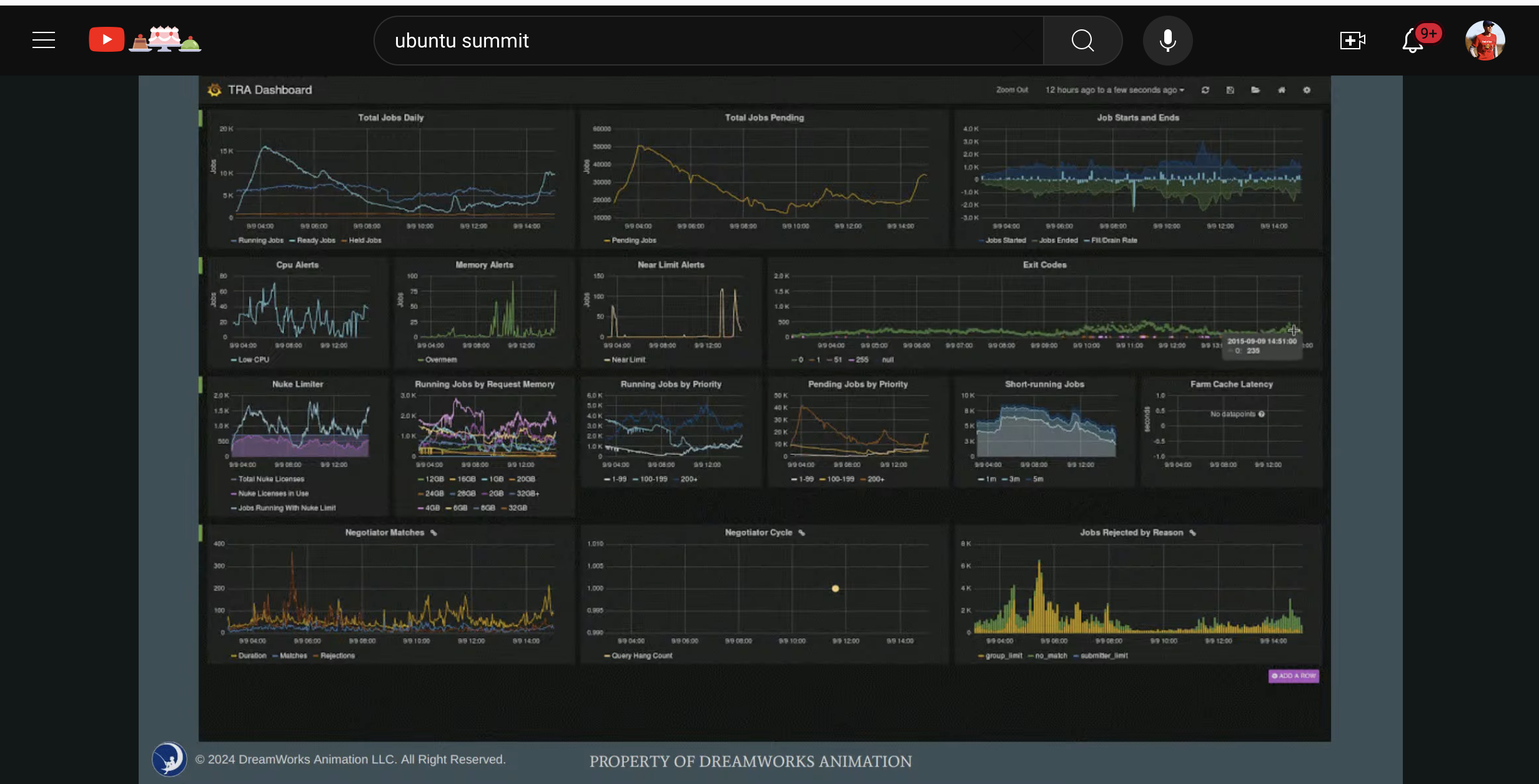Viewport: 1539px width, 784px height.
Task: Toggle the Fill/Drain Rate legend series
Action: point(1111,240)
